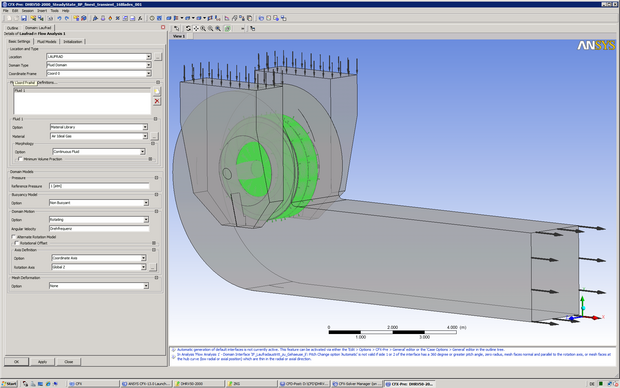
Task: Click the Save icon in the main toolbar
Action: [24, 18]
